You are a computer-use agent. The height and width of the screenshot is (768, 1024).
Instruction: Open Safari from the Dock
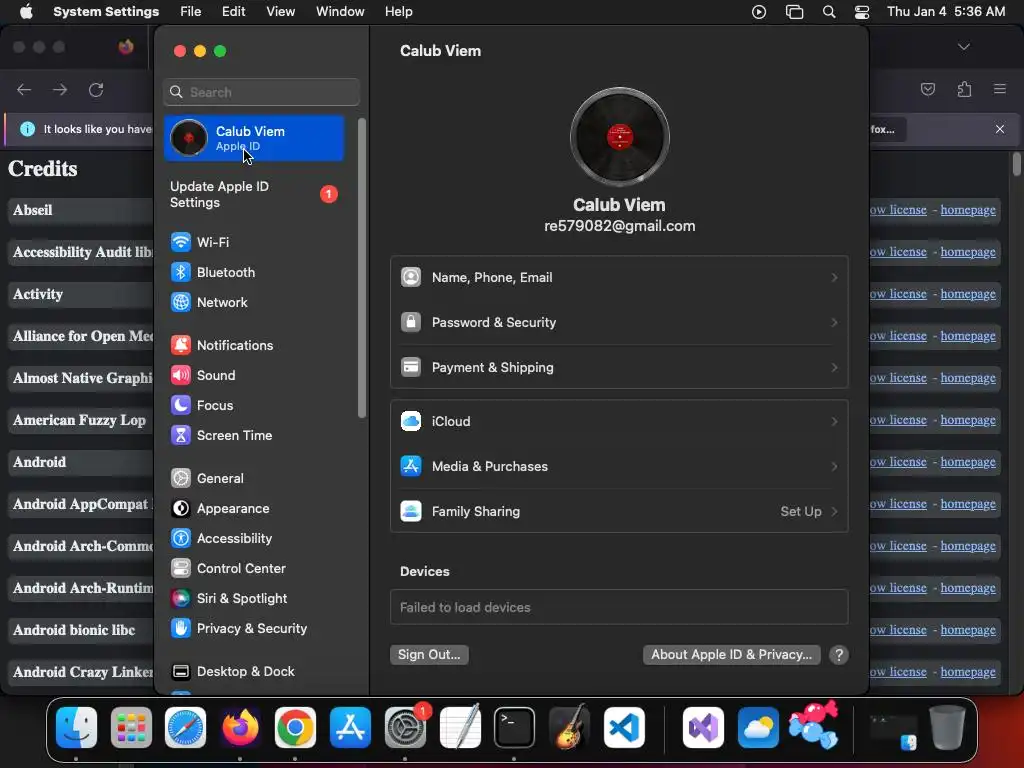click(x=185, y=728)
